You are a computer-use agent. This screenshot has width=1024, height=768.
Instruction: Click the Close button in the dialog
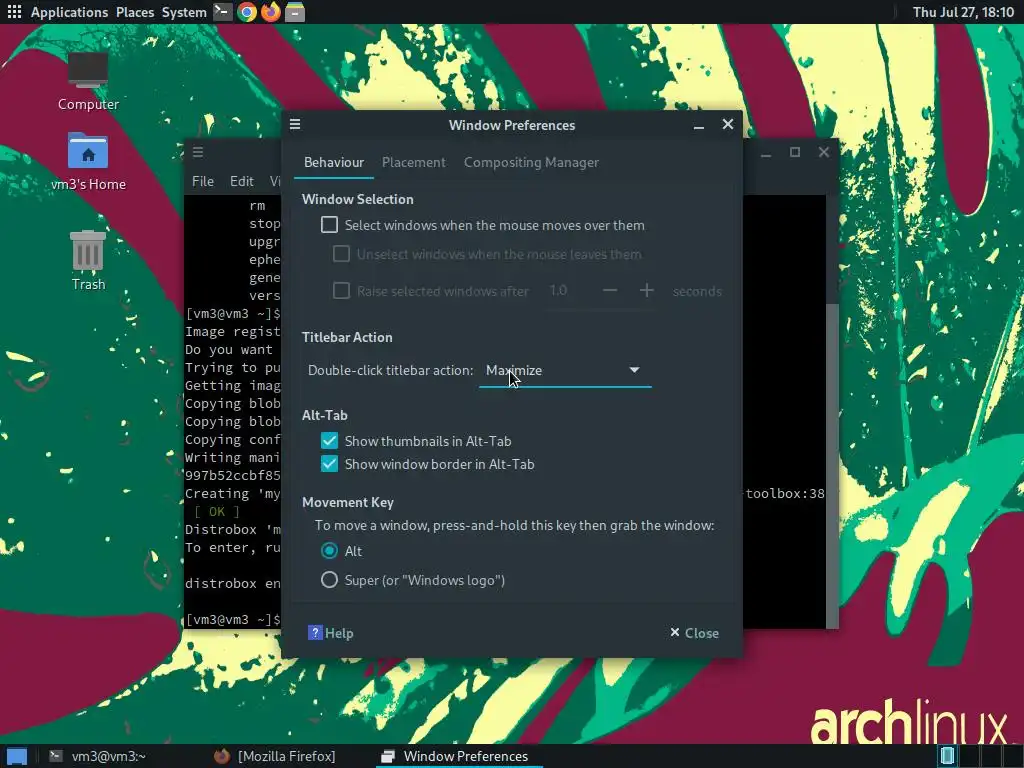(x=694, y=633)
